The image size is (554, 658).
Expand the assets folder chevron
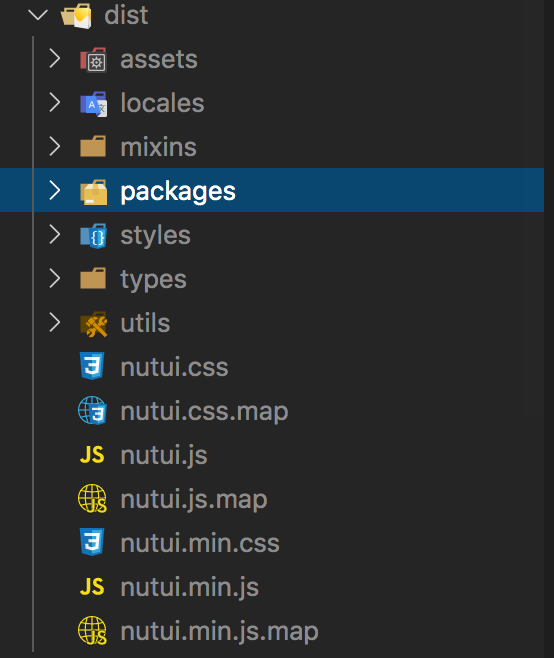pyautogui.click(x=55, y=59)
